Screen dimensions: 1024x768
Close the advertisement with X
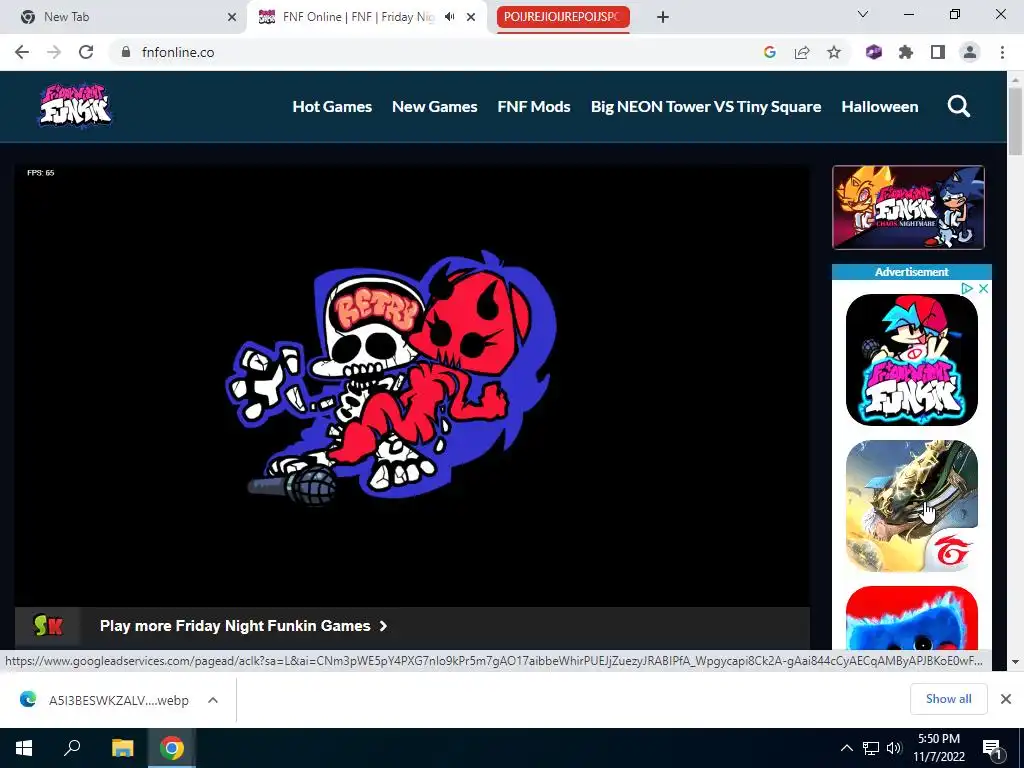[x=984, y=289]
